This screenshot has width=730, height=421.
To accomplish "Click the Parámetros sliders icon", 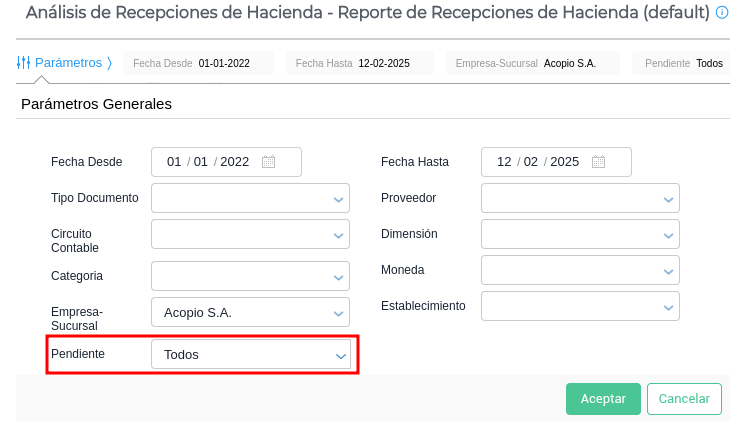I will [x=23, y=62].
